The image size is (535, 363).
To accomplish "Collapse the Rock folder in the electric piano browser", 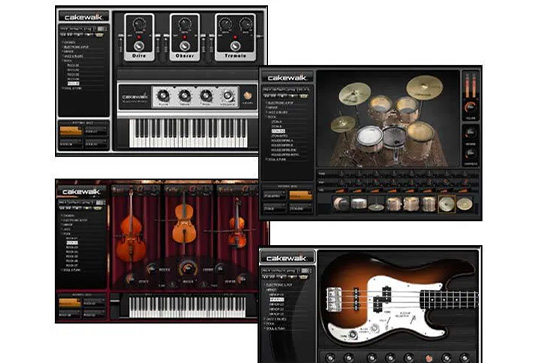I will 67,61.
